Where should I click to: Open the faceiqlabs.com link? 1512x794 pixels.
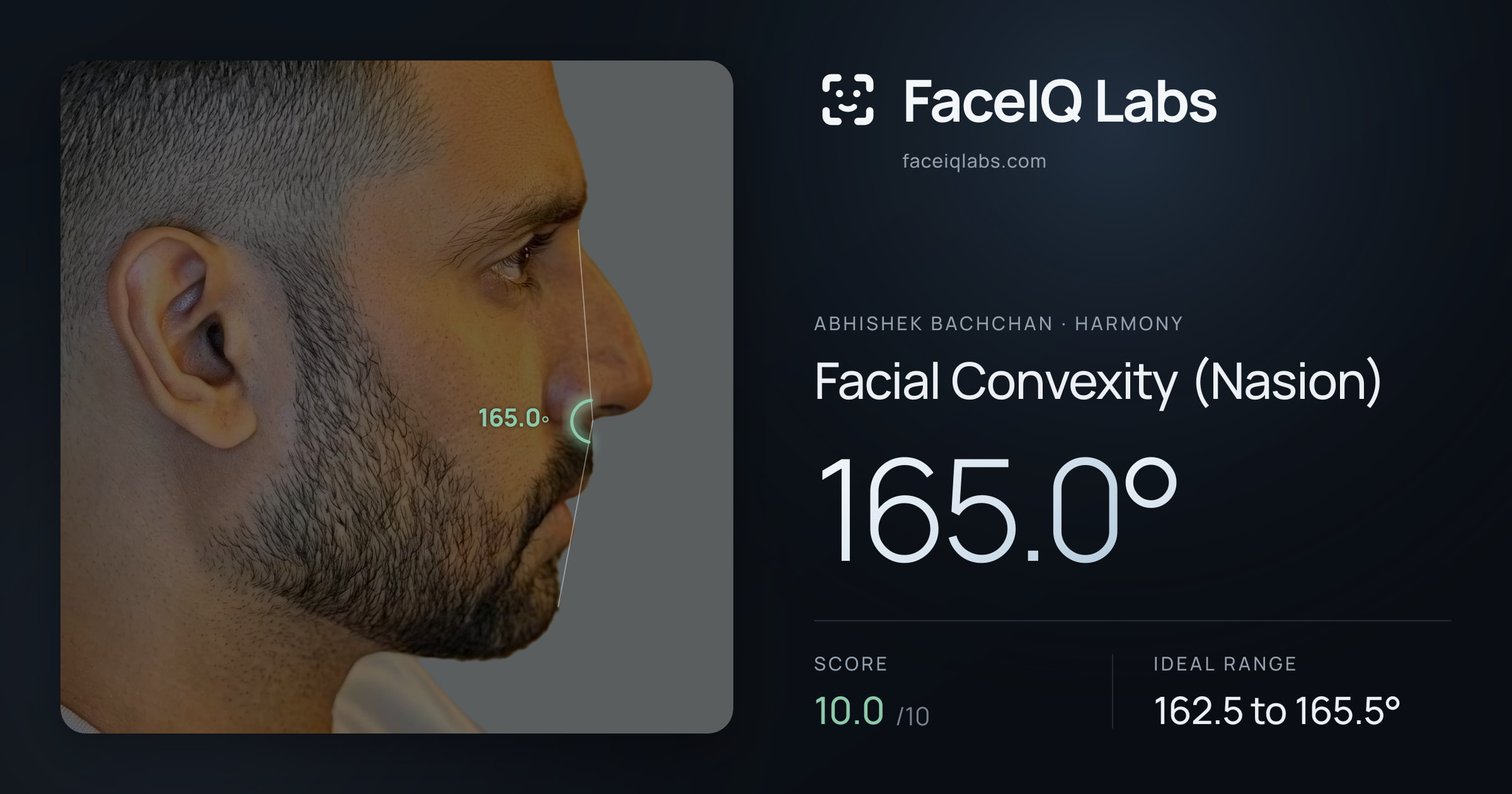(x=974, y=161)
